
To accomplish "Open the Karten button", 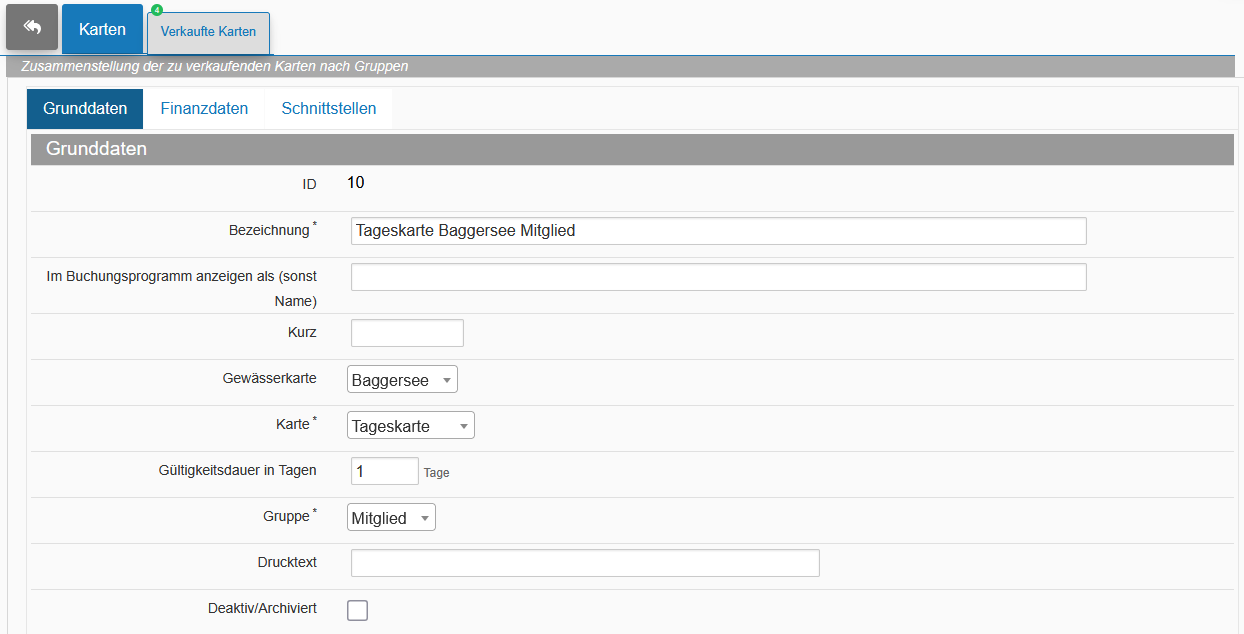I will coord(102,29).
